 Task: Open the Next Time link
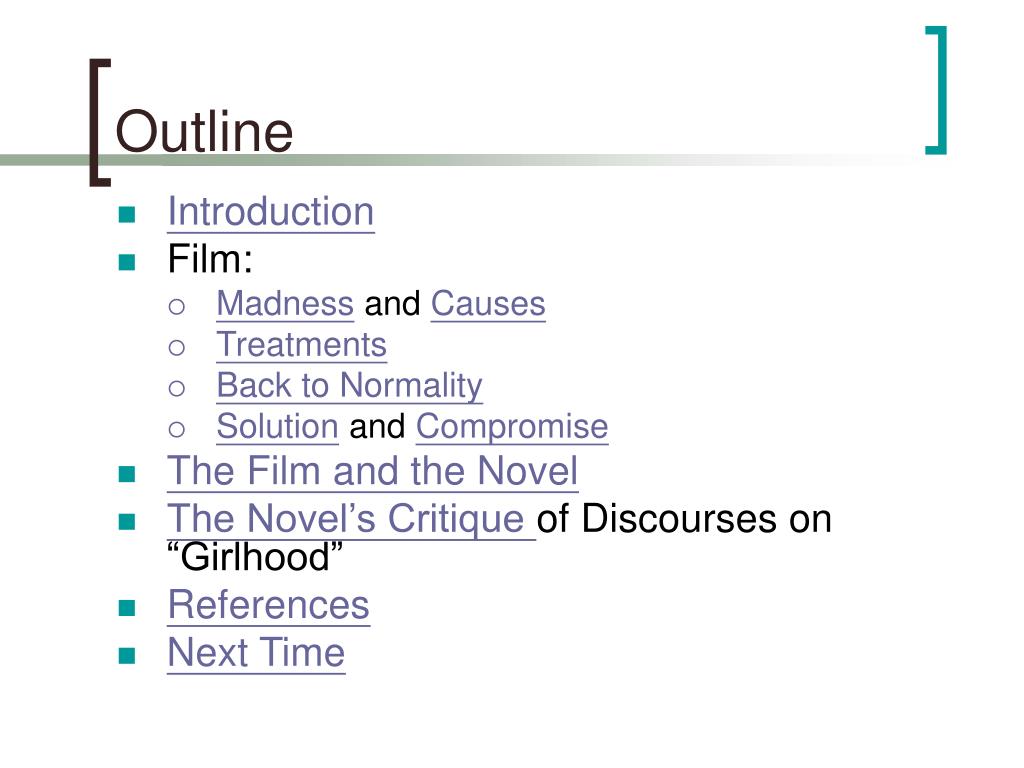coord(257,653)
